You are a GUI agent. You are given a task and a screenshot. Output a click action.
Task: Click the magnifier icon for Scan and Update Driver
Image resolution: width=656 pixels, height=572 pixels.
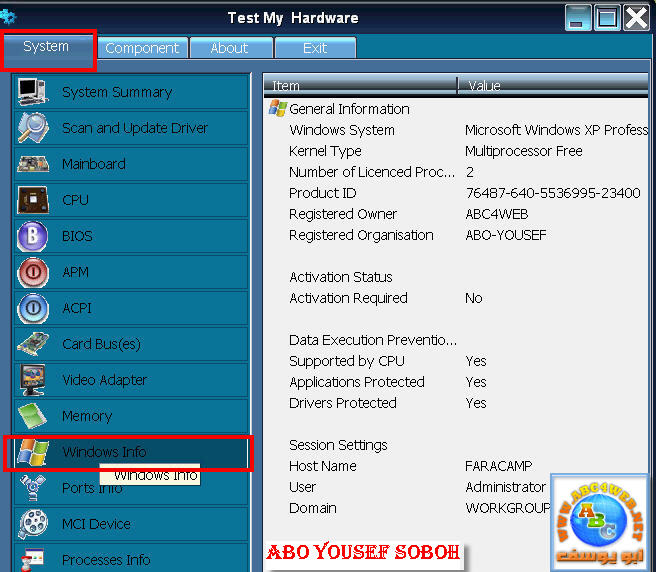(x=33, y=128)
